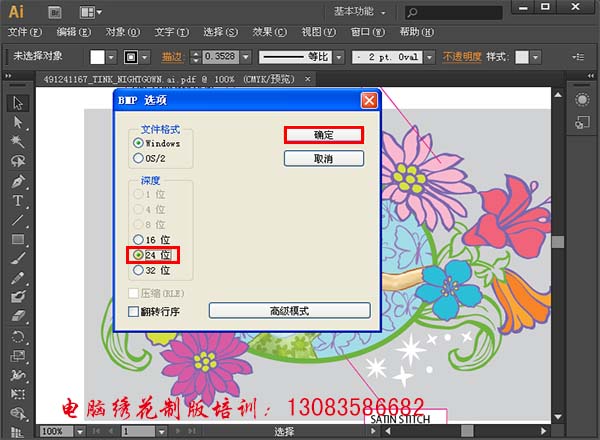Open the 效果 menu
The width and height of the screenshot is (600, 440).
262,32
